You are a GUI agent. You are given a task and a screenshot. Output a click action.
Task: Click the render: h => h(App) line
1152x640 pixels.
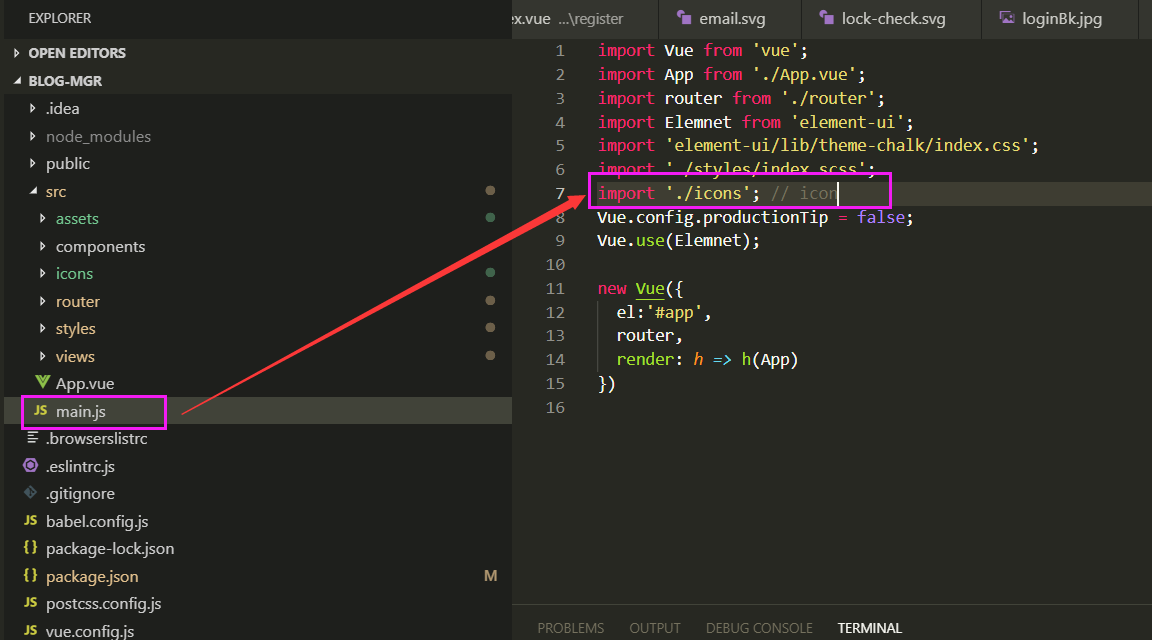[707, 359]
